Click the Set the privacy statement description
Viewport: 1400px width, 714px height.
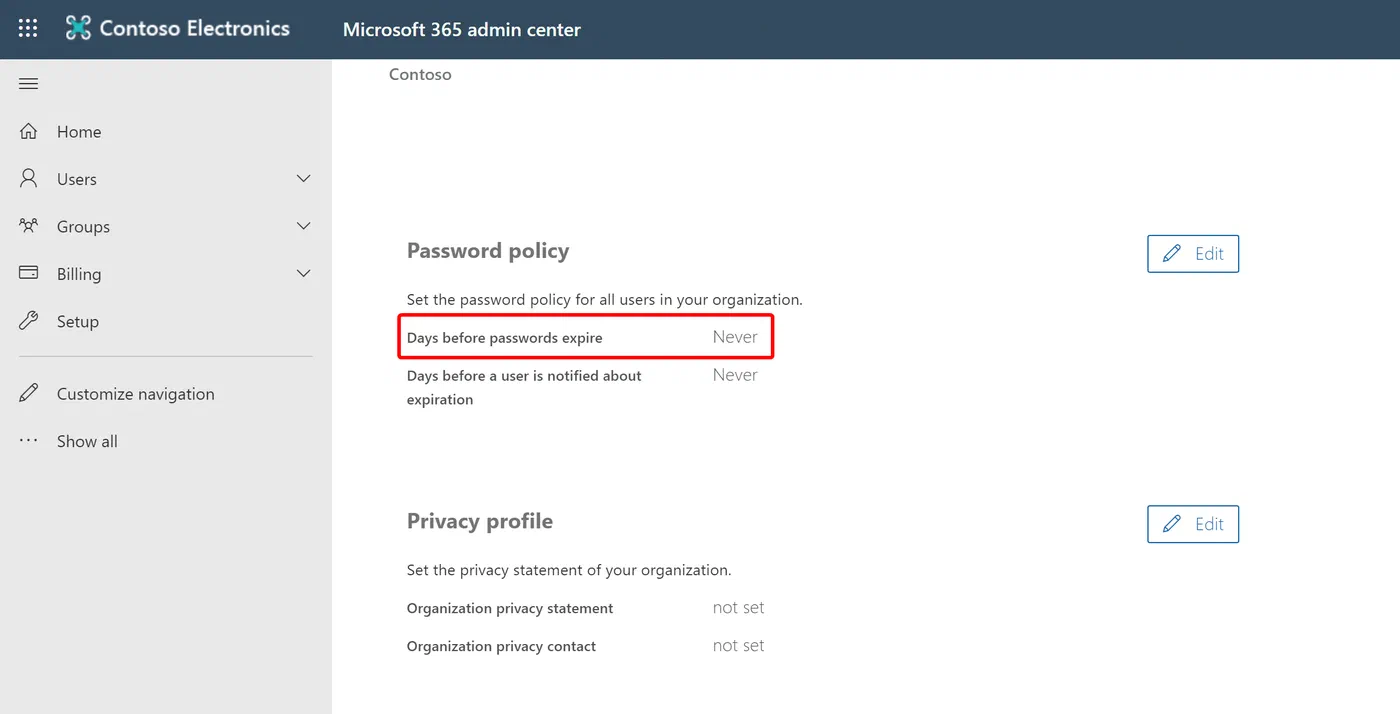569,570
